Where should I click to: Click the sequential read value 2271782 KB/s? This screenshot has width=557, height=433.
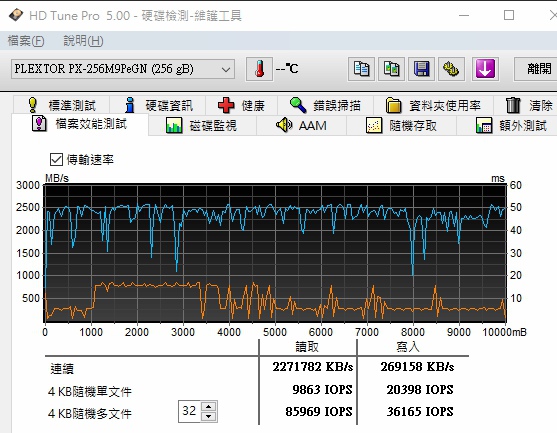click(313, 367)
